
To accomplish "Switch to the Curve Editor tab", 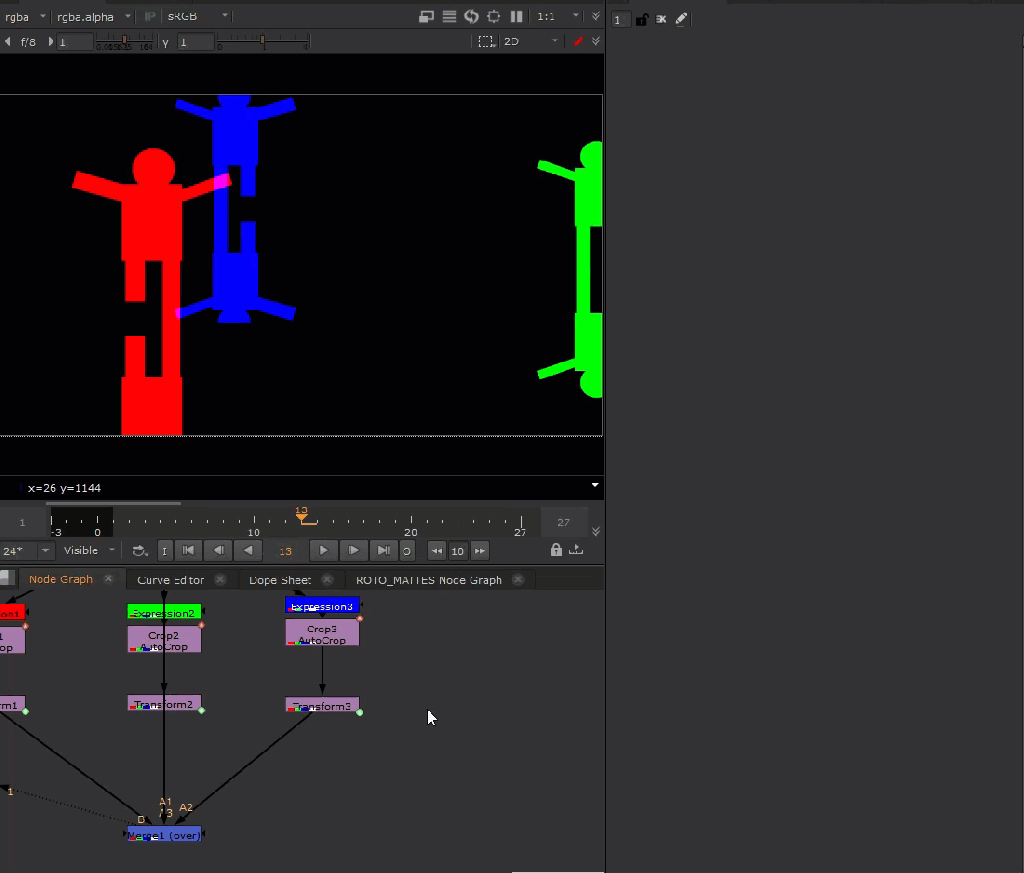I will pyautogui.click(x=170, y=580).
